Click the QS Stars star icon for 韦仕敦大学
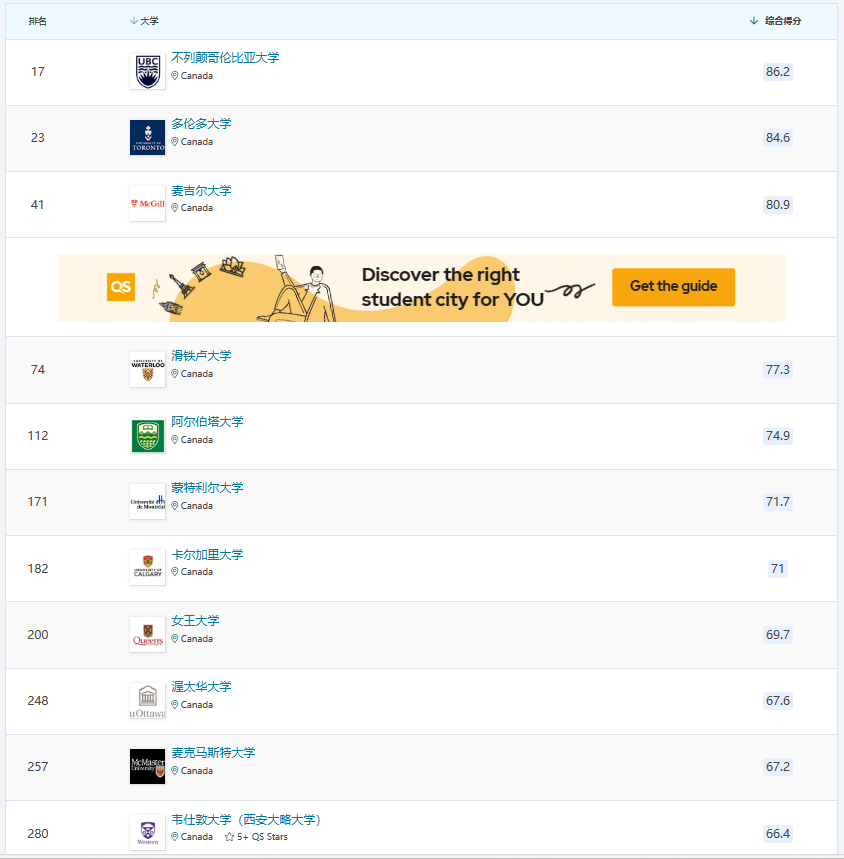 pyautogui.click(x=229, y=837)
